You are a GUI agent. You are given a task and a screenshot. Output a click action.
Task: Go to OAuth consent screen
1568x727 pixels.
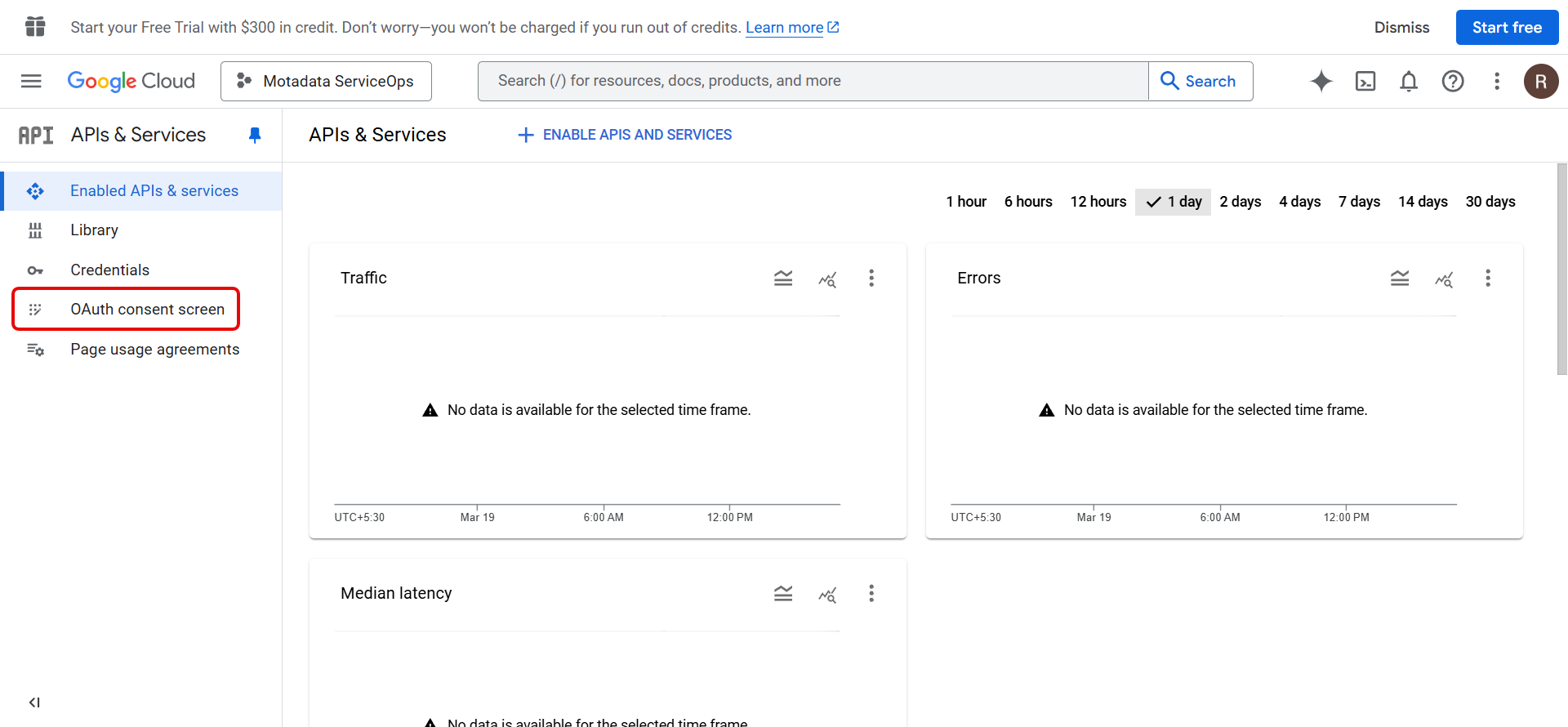pos(147,310)
